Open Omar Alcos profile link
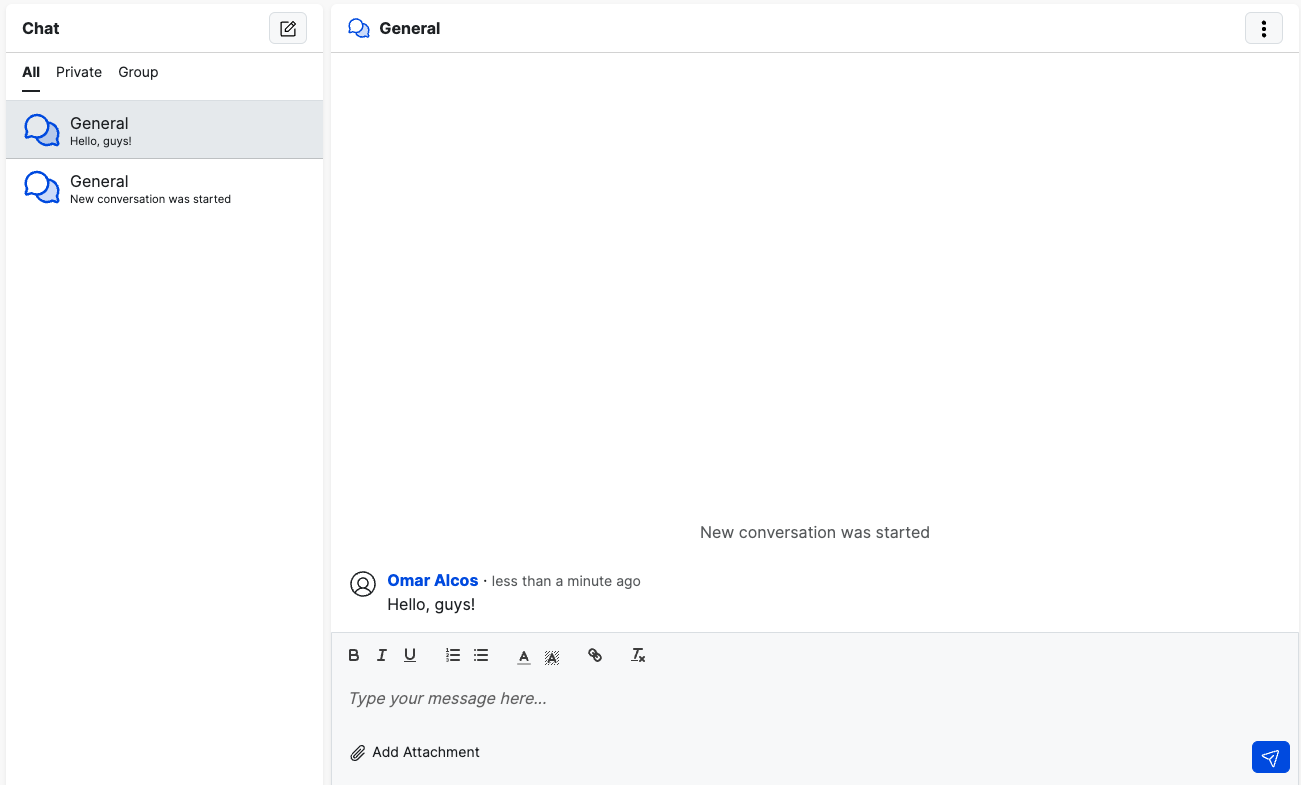1301x785 pixels. click(x=433, y=581)
